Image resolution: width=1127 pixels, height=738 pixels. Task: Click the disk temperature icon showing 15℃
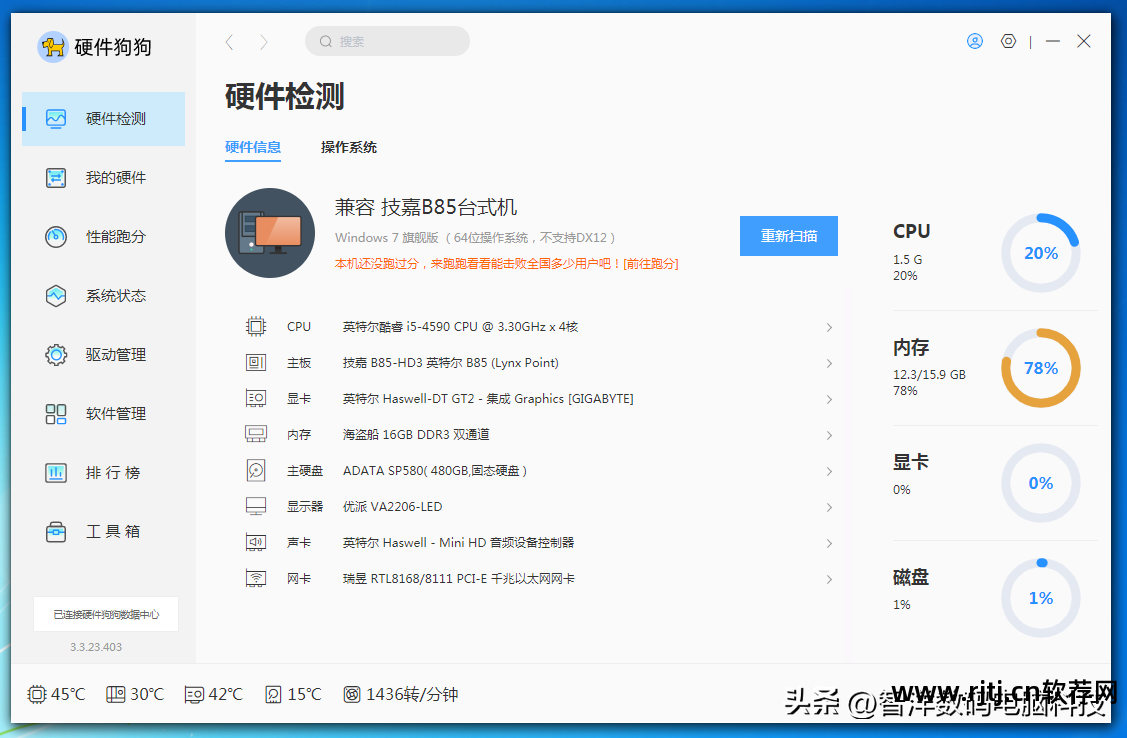pos(273,694)
